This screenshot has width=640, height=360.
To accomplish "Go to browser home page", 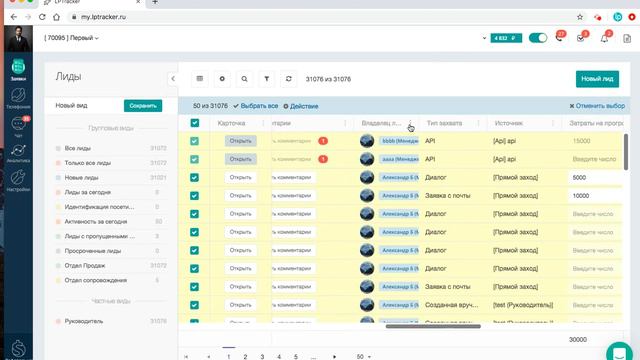I will [x=56, y=17].
